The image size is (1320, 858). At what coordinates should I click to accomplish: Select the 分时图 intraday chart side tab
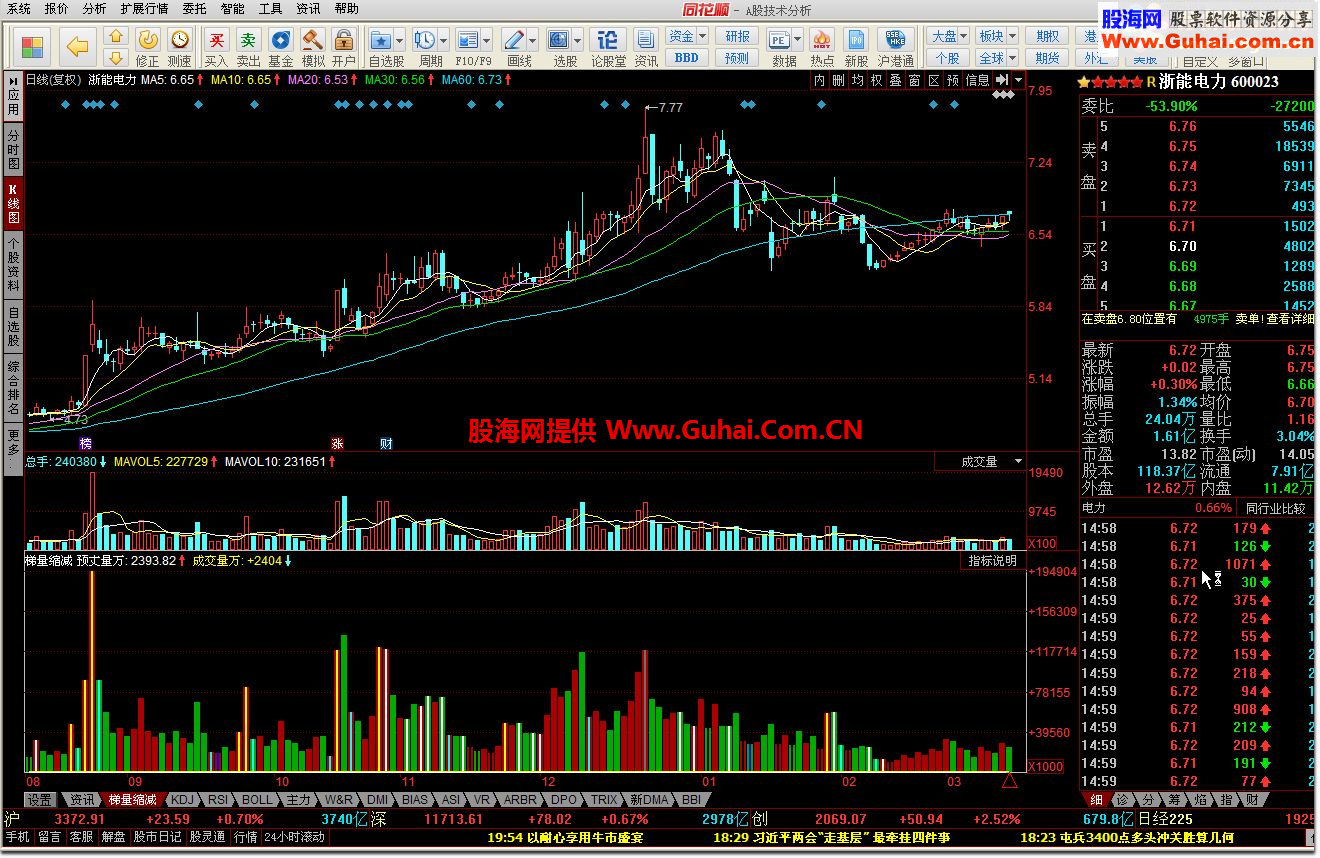[x=13, y=149]
